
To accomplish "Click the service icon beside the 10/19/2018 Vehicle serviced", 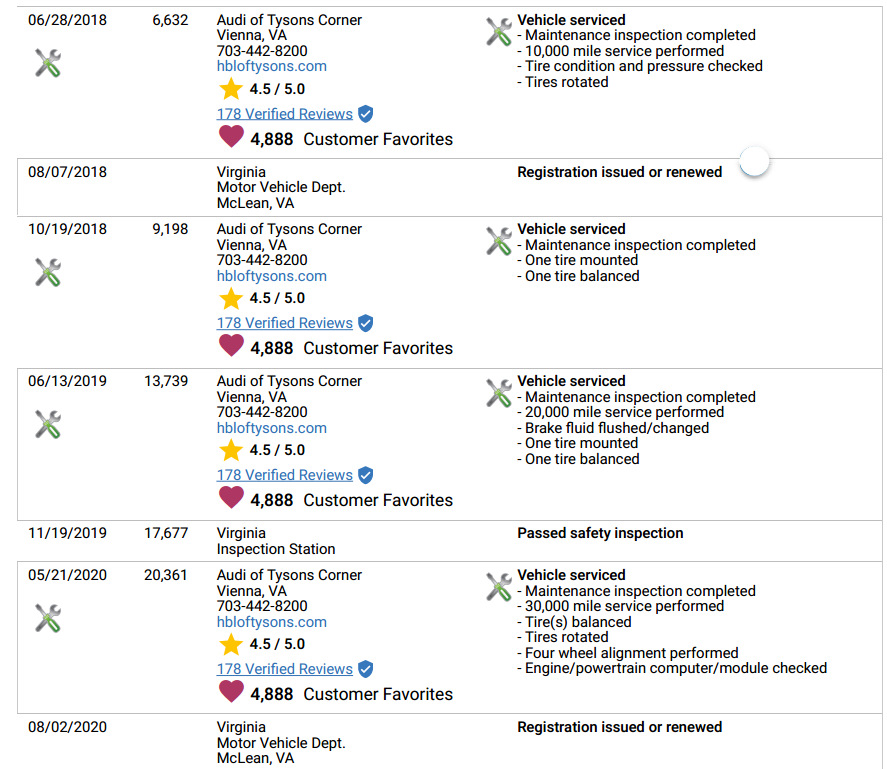I will pos(499,241).
